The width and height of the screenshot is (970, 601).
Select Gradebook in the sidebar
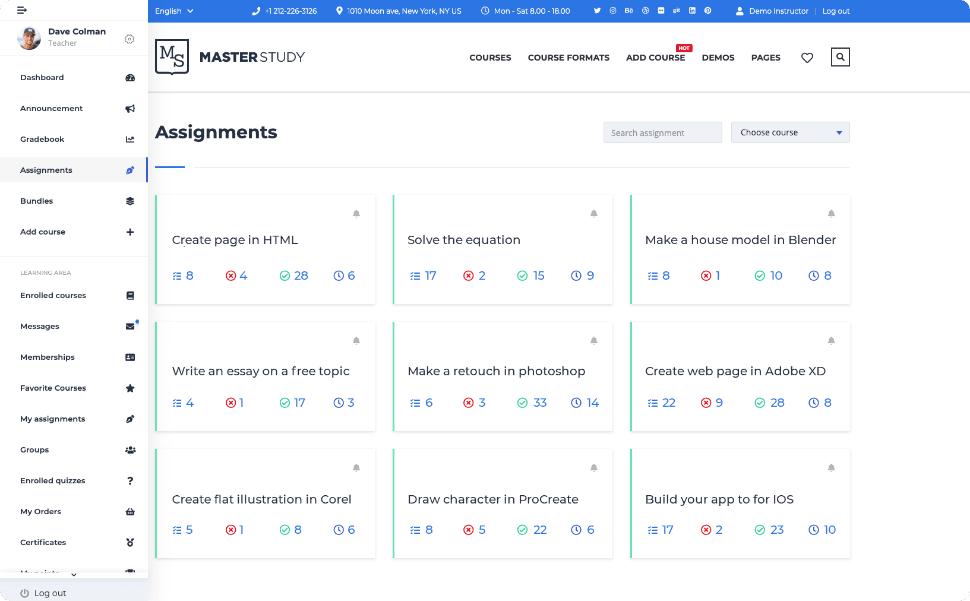pyautogui.click(x=42, y=139)
